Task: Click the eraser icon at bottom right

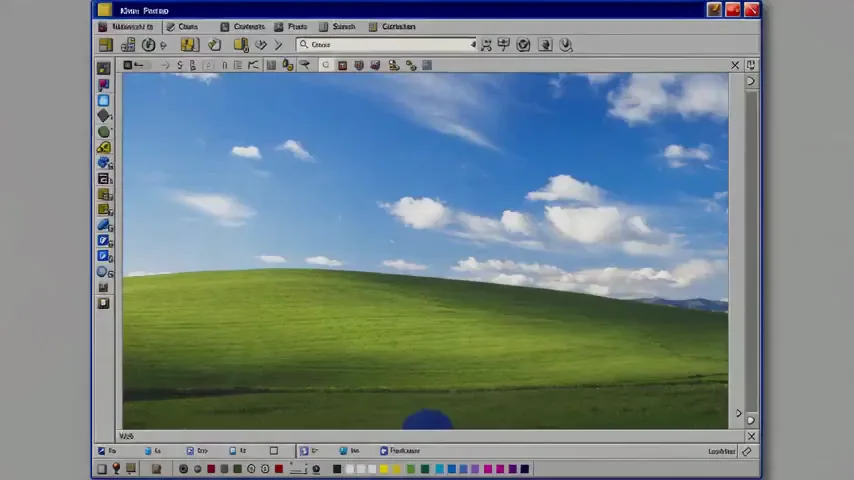Action: [x=747, y=451]
